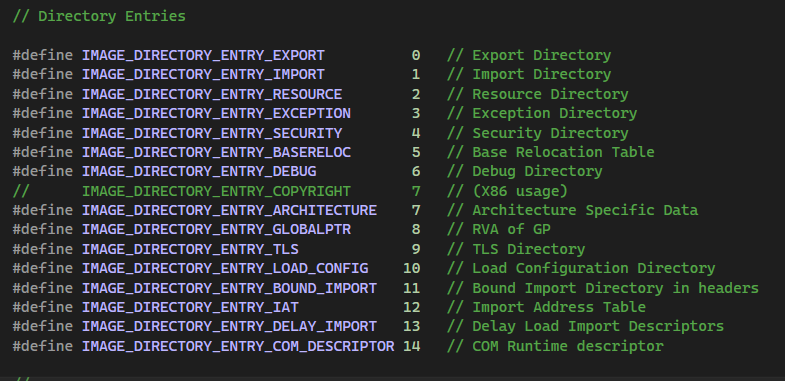
Task: Click on IMAGE_DIRECTORY_ENTRY_BASERELOC
Action: tap(216, 152)
